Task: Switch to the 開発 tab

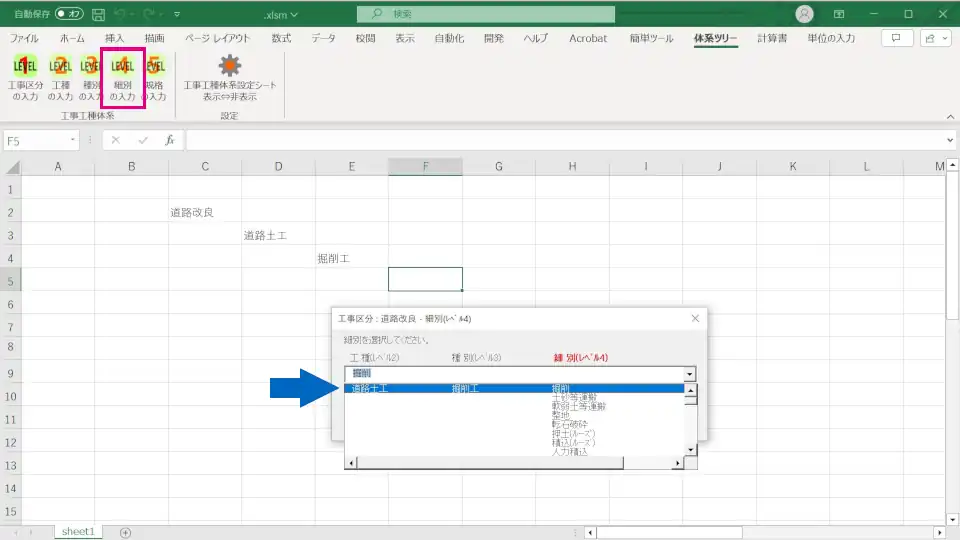Action: (x=493, y=38)
